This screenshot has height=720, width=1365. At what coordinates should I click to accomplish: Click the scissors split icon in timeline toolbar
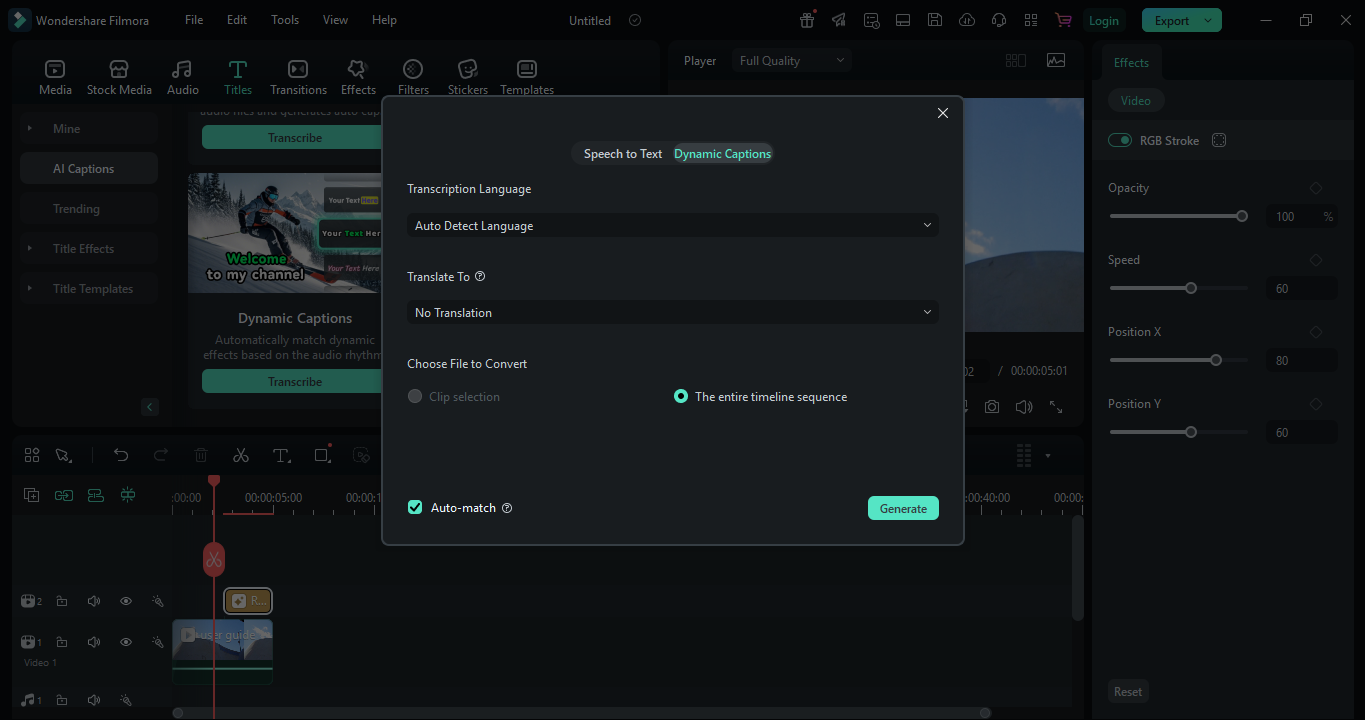pos(241,455)
